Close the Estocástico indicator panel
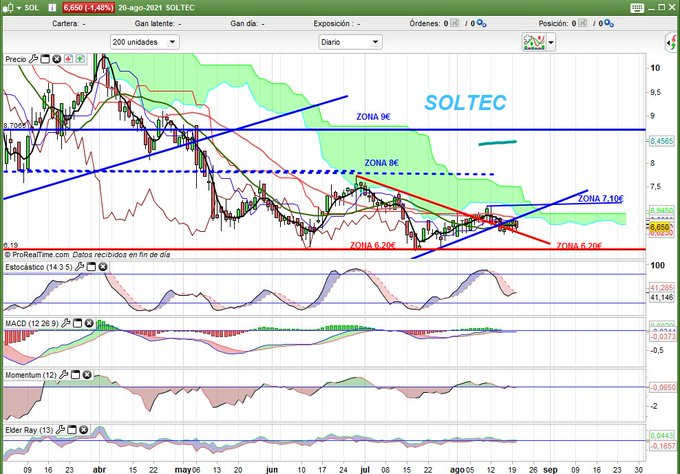Image resolution: width=680 pixels, height=474 pixels. click(103, 267)
